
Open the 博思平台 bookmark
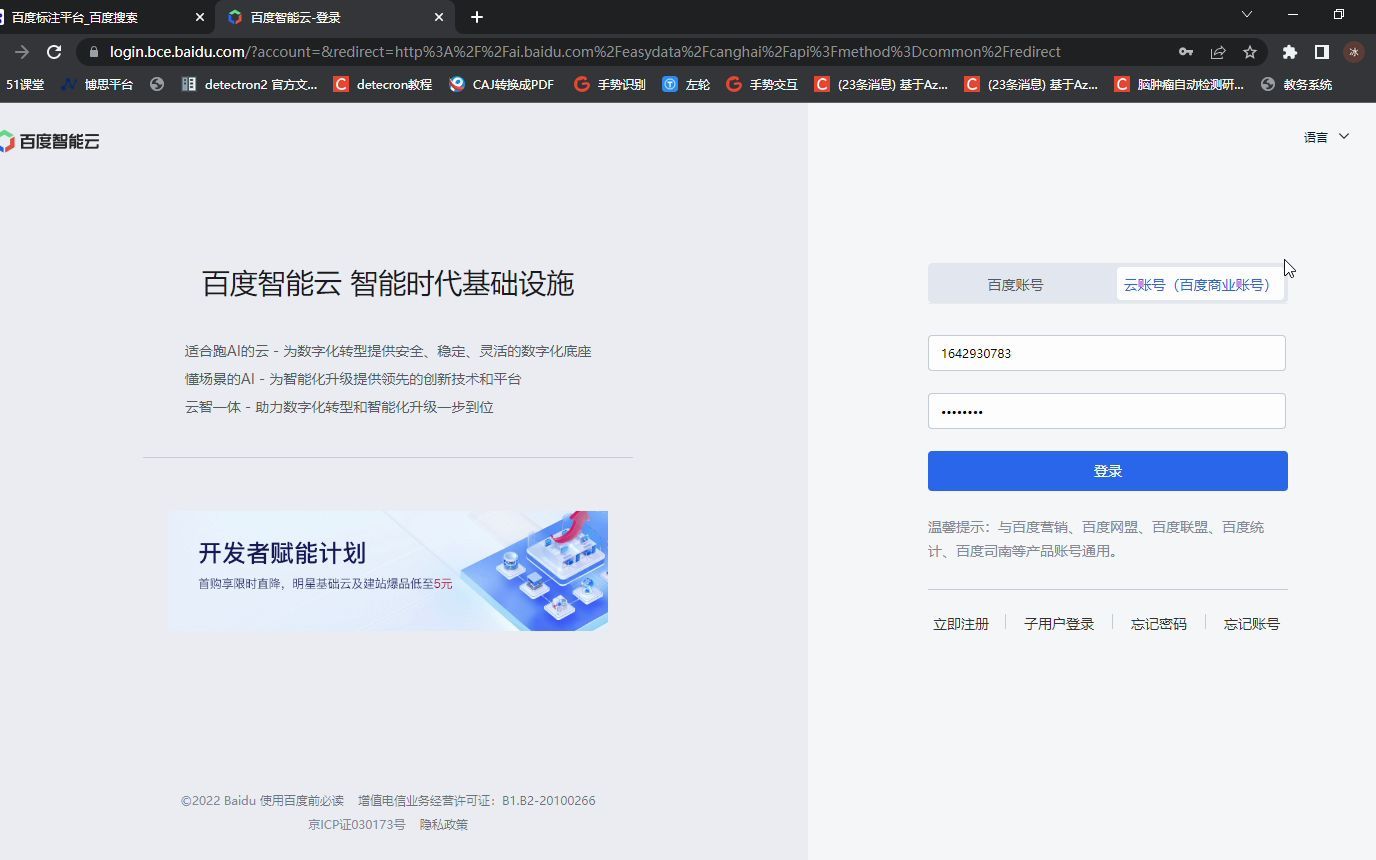[97, 85]
